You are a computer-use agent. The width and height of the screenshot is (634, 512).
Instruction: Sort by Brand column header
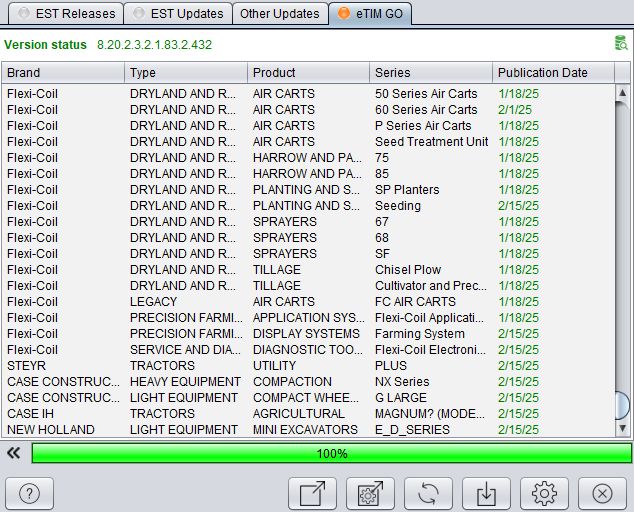(63, 73)
